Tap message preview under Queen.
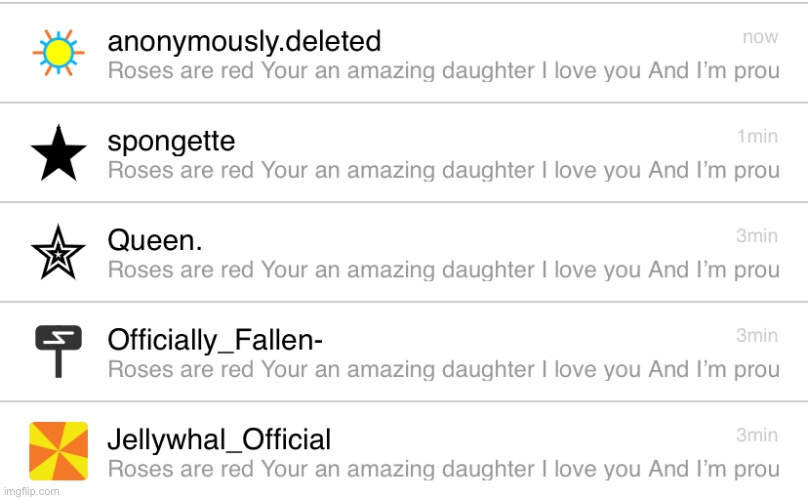The height and width of the screenshot is (500, 808). 444,270
